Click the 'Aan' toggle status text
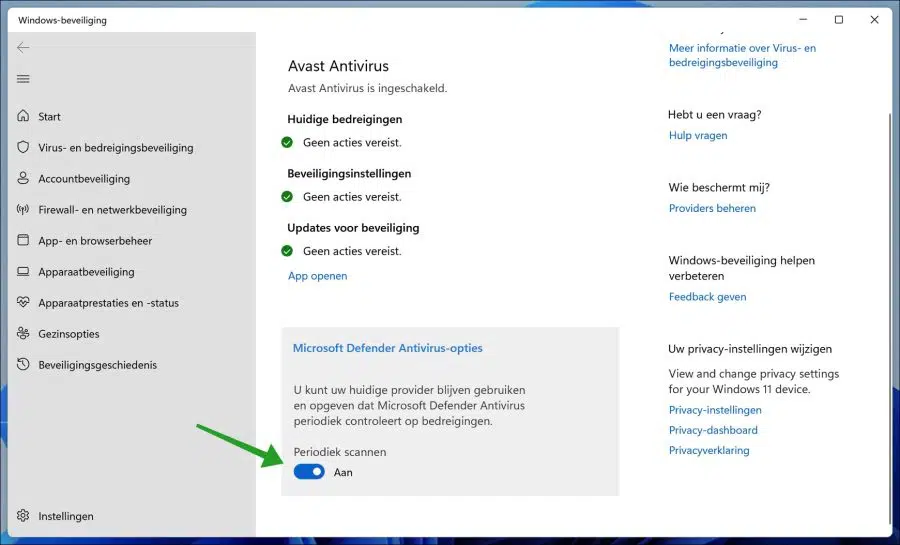Image resolution: width=900 pixels, height=545 pixels. 343,472
